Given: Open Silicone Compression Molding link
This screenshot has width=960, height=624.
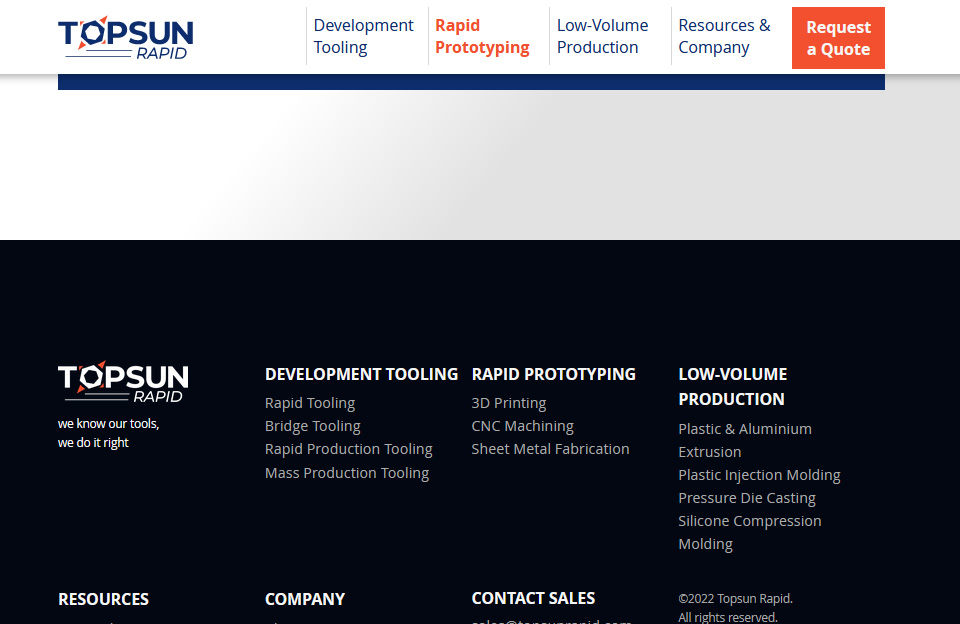Looking at the screenshot, I should coord(750,532).
